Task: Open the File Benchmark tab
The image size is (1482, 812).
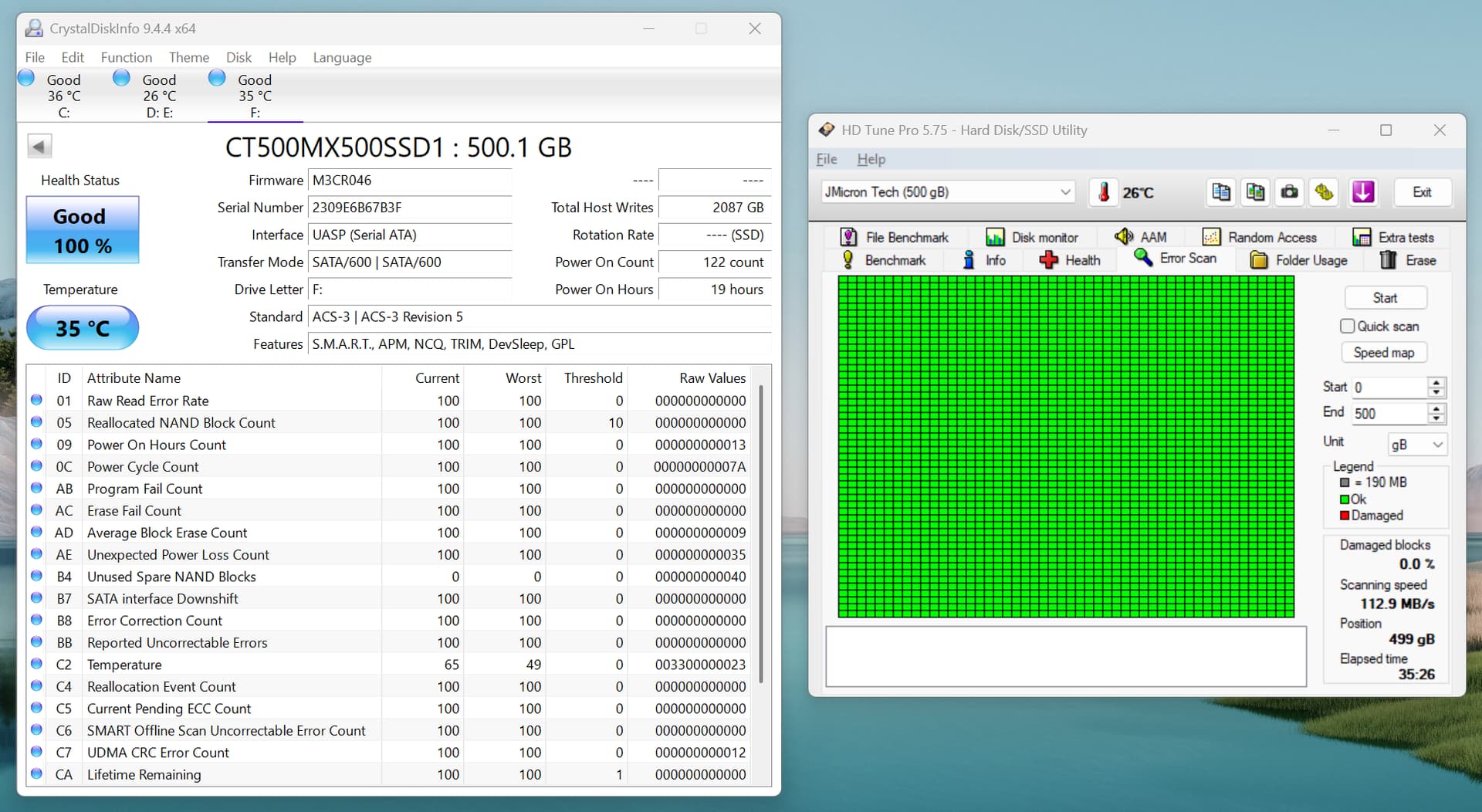Action: click(x=894, y=237)
